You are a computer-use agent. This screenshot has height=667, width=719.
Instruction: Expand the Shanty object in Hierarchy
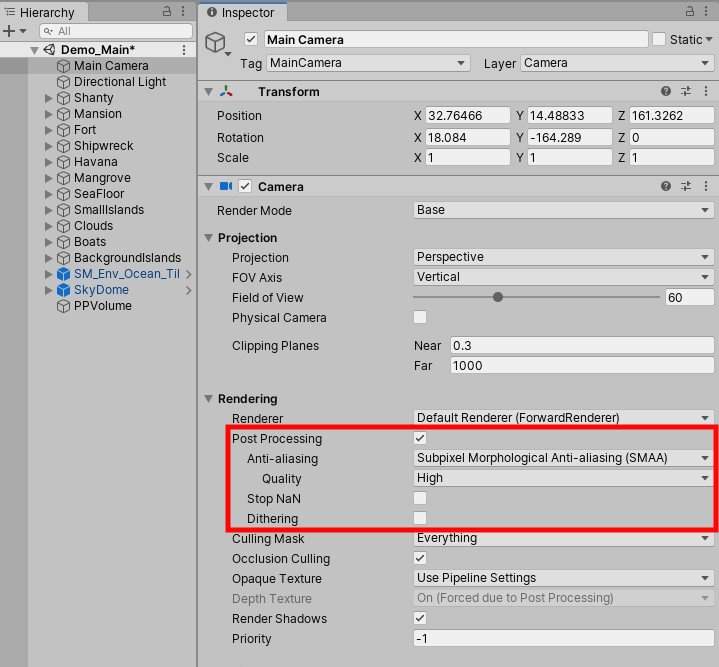tap(48, 98)
